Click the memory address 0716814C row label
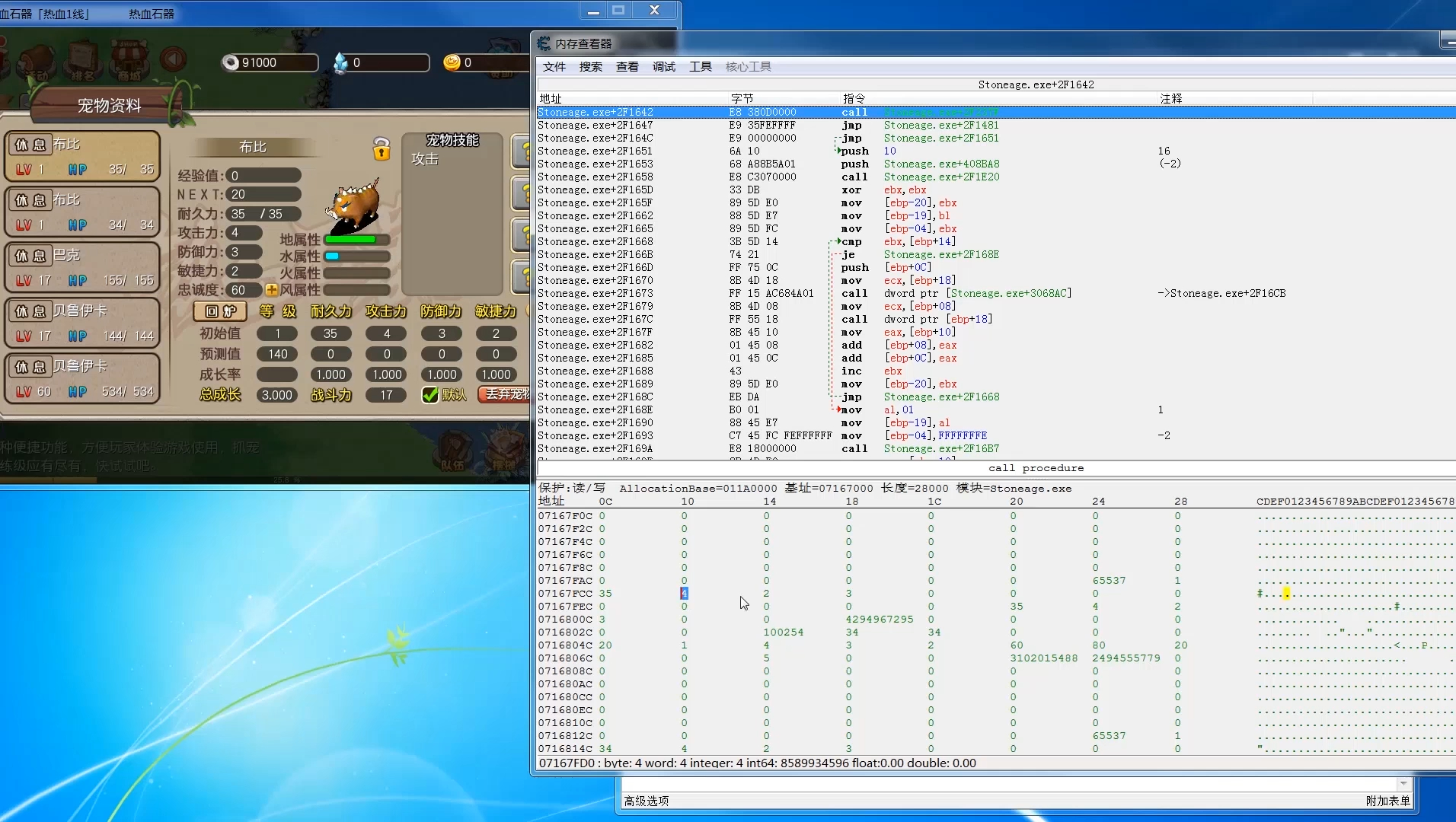 (x=565, y=748)
